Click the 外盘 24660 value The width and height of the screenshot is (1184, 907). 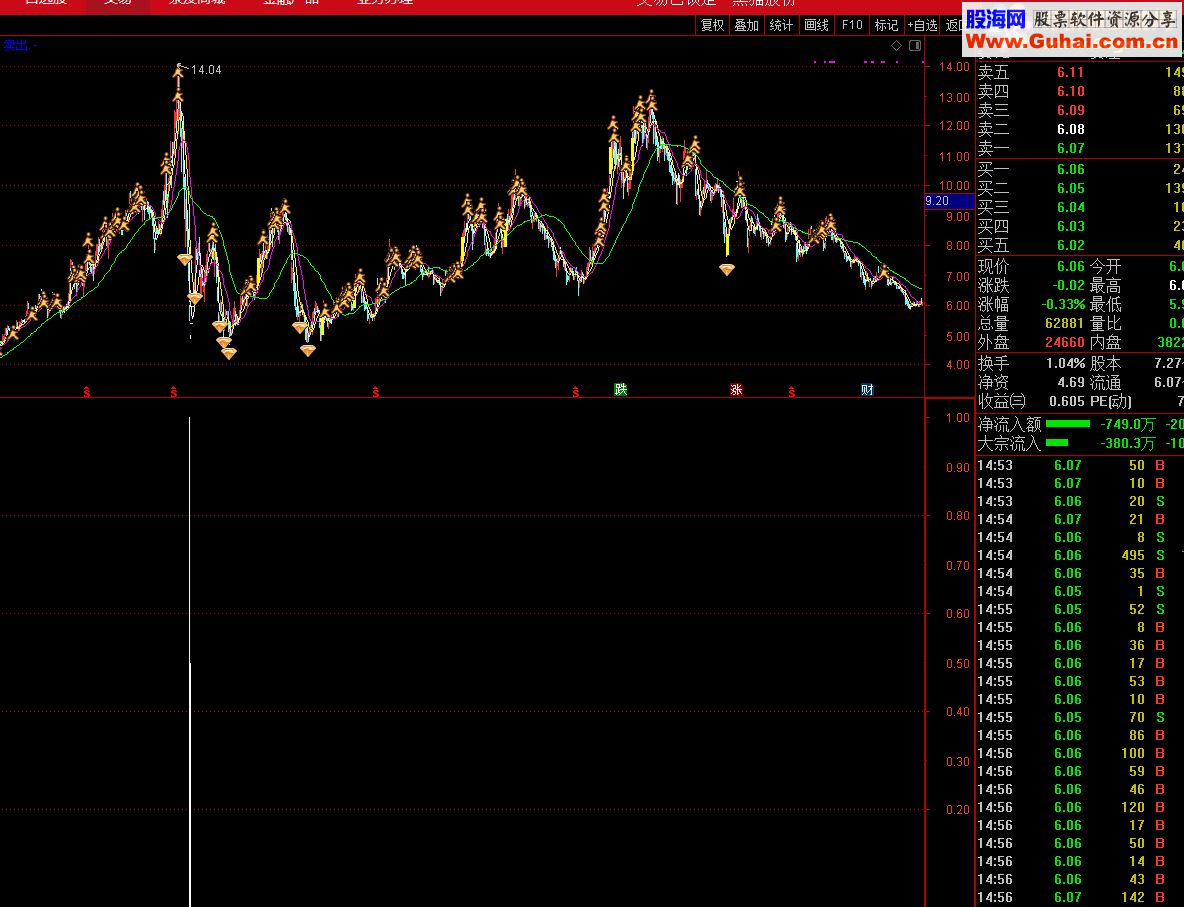(x=1065, y=342)
